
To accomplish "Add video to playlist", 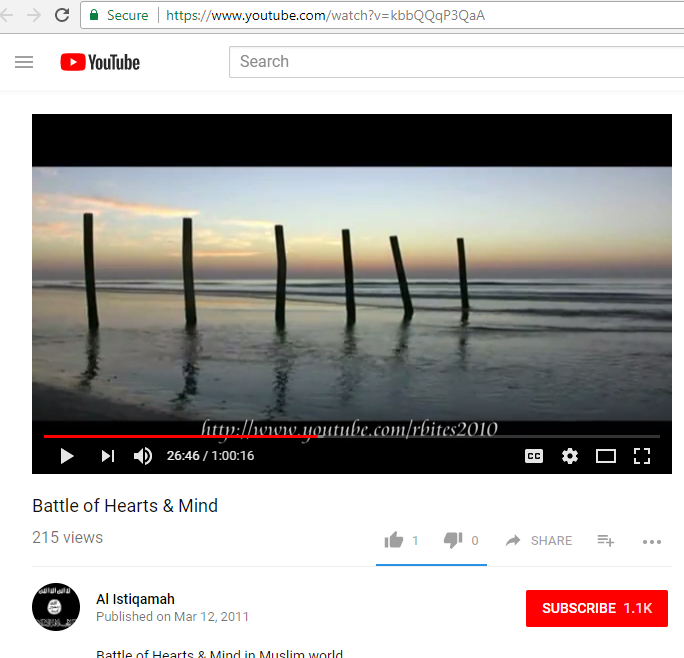I will pyautogui.click(x=605, y=541).
